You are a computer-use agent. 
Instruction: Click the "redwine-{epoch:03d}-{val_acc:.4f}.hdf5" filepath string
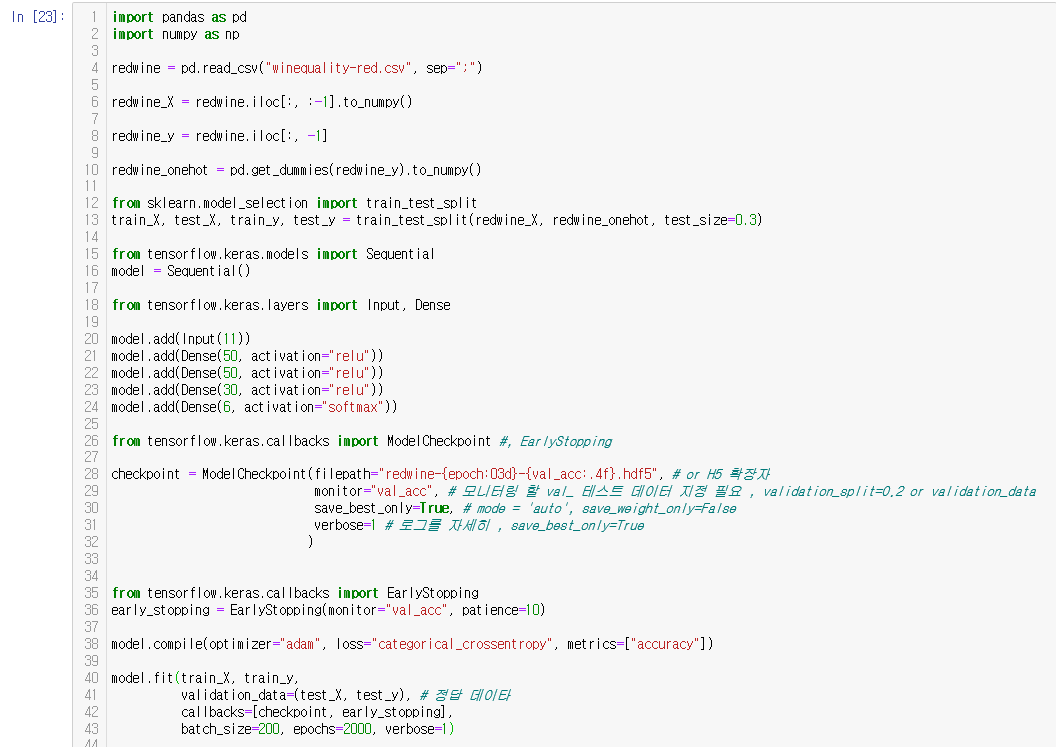point(517,474)
